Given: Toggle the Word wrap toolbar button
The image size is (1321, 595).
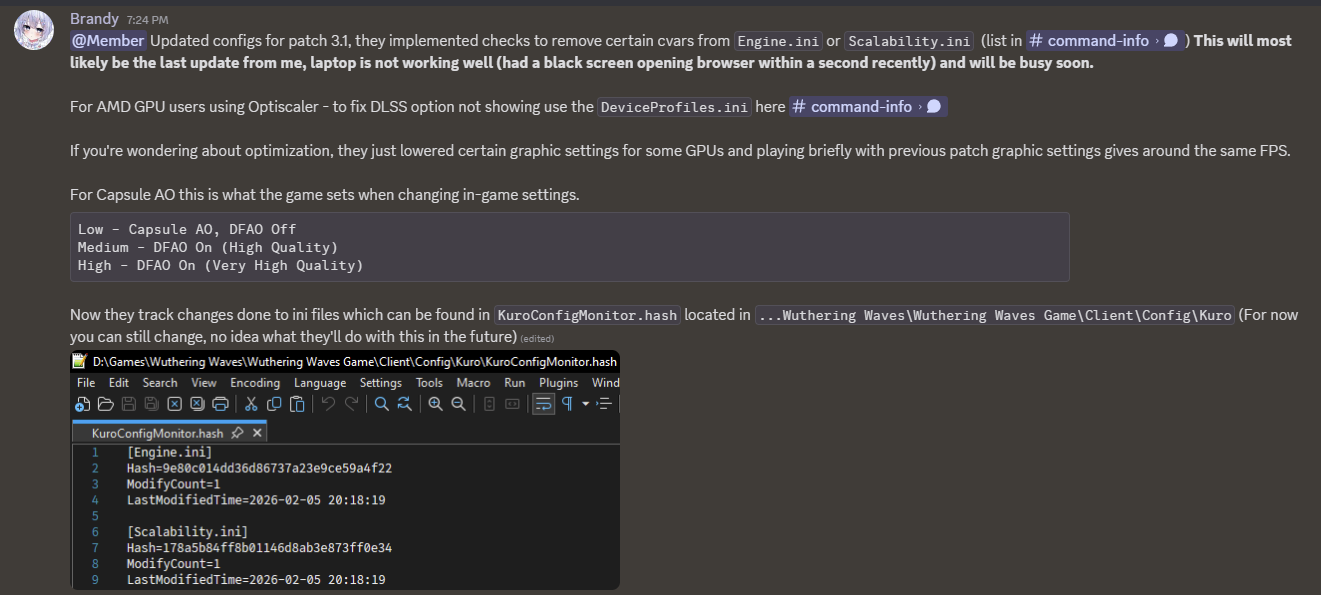Looking at the screenshot, I should click(543, 404).
